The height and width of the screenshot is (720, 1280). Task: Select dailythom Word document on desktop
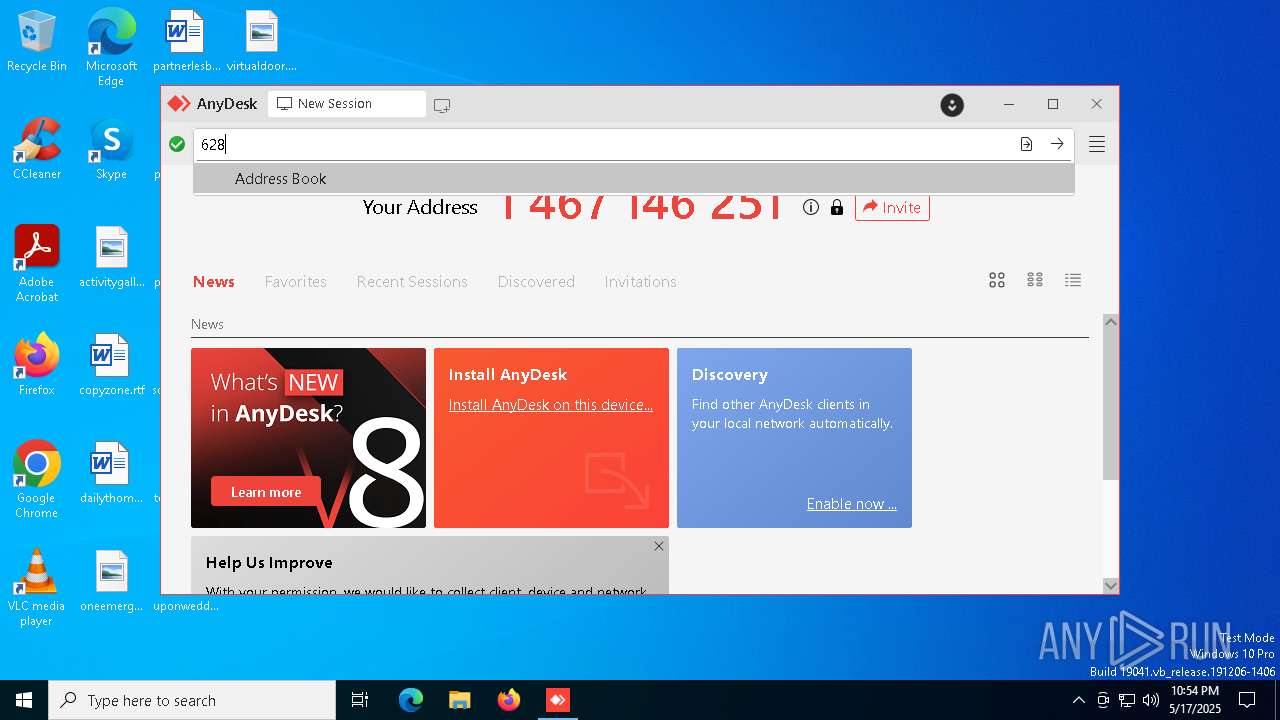click(111, 472)
